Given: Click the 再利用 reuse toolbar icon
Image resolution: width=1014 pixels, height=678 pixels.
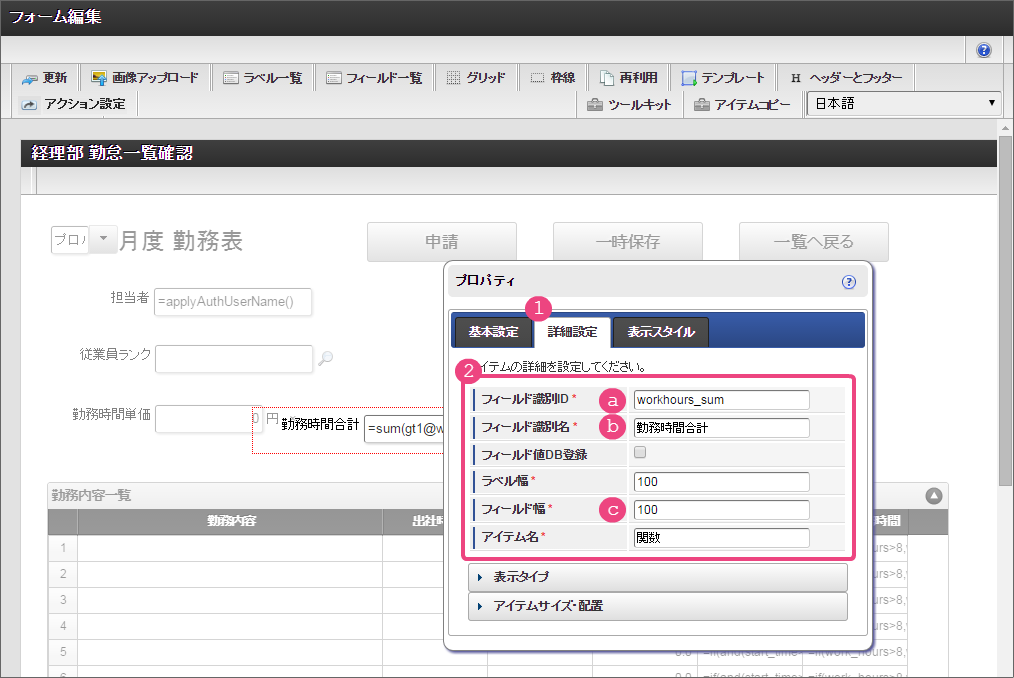Looking at the screenshot, I should point(629,78).
